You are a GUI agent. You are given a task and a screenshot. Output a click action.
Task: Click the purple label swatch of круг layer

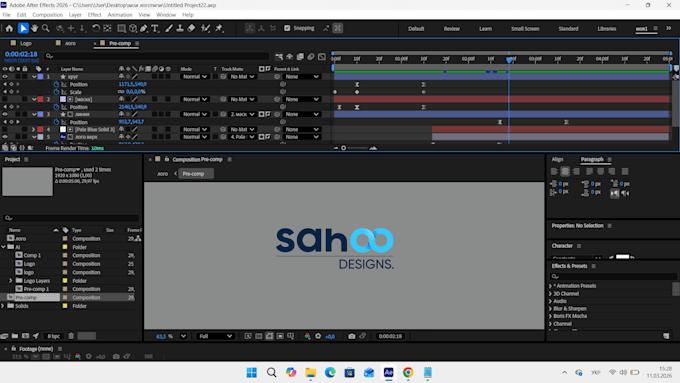coord(40,77)
